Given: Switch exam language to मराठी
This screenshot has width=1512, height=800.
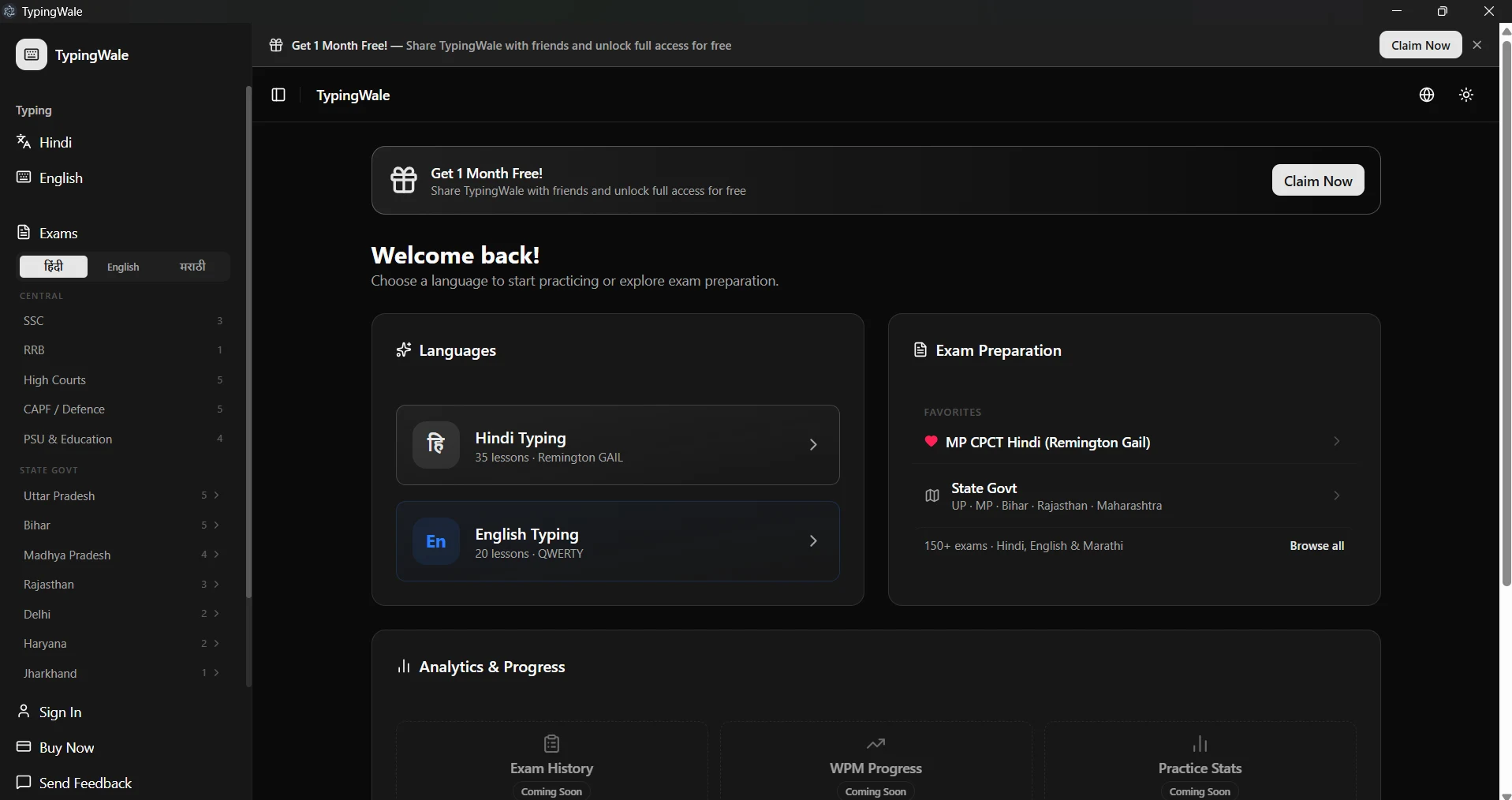Looking at the screenshot, I should click(x=192, y=267).
